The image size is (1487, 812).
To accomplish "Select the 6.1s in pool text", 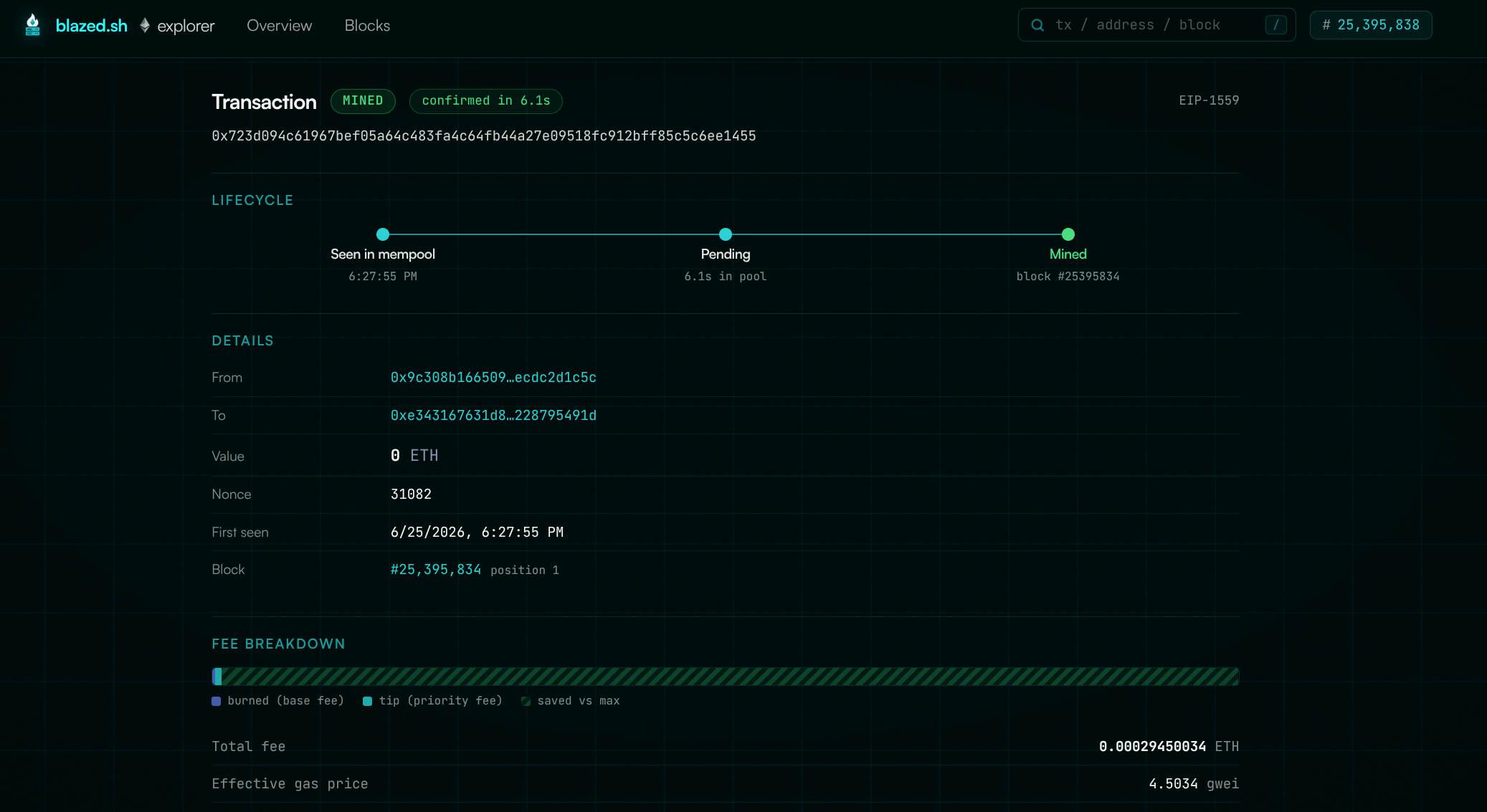I will [726, 277].
